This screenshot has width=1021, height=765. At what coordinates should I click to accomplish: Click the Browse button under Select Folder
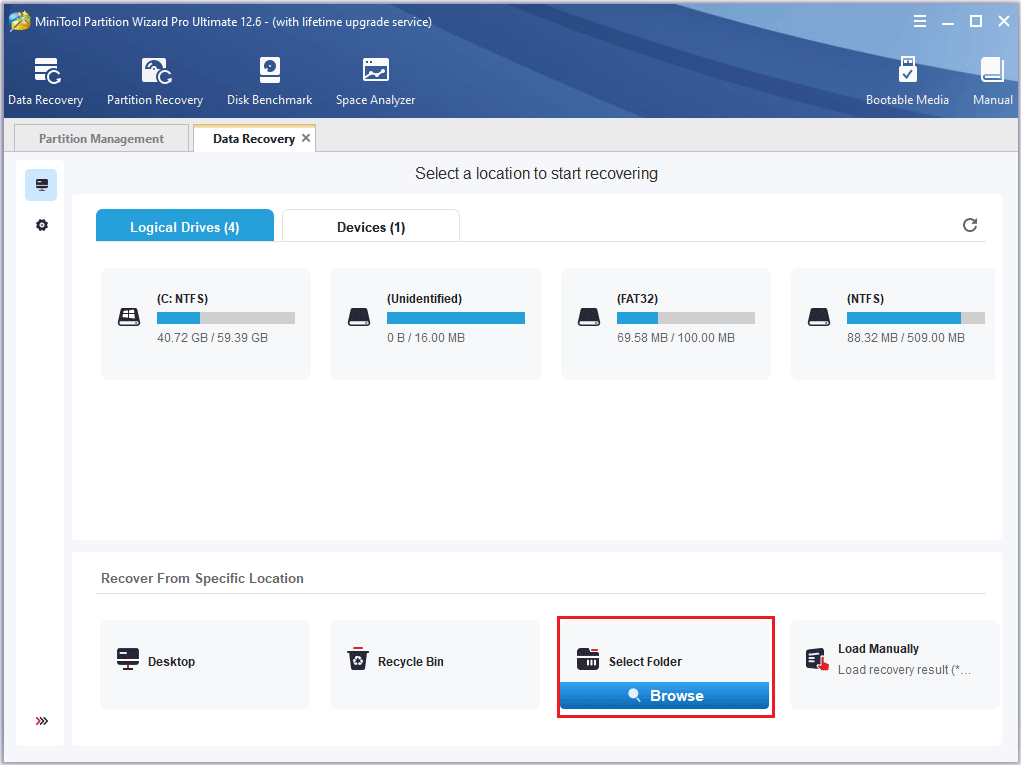[x=664, y=695]
